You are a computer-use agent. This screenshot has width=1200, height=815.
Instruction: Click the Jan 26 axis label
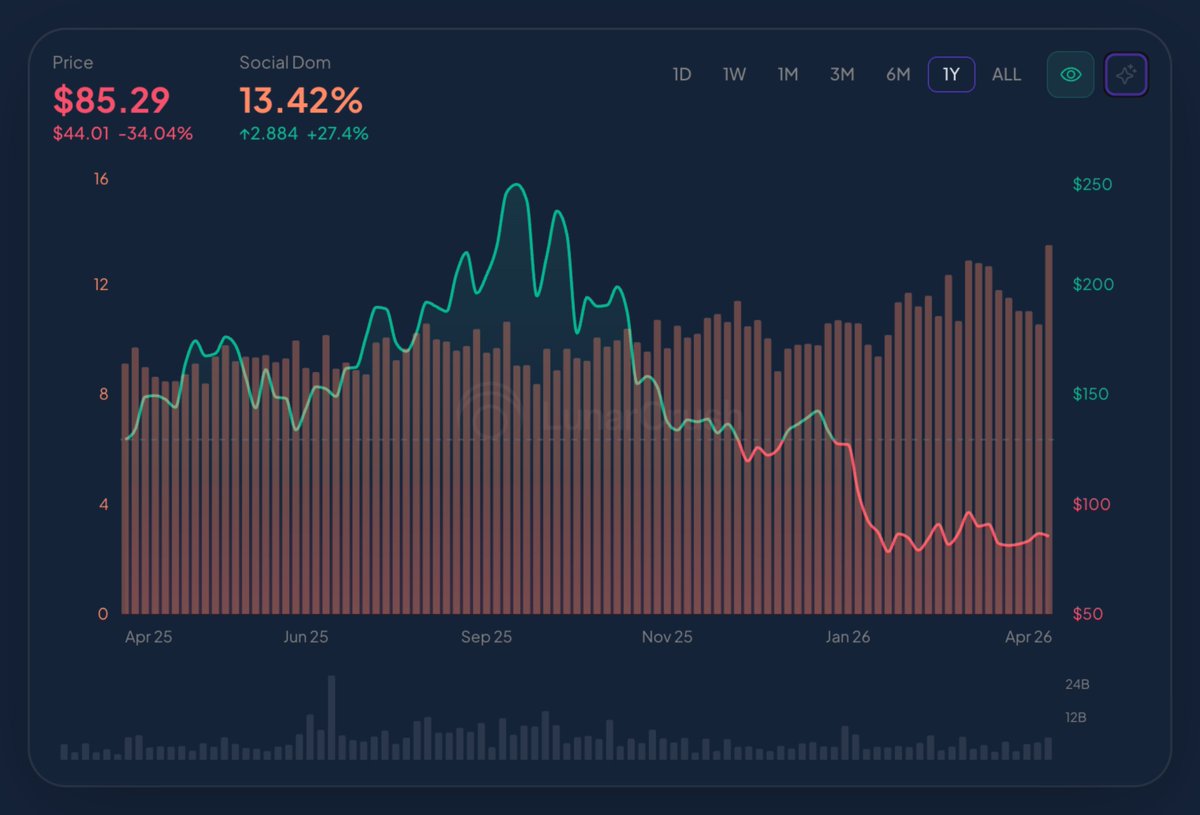(x=847, y=637)
